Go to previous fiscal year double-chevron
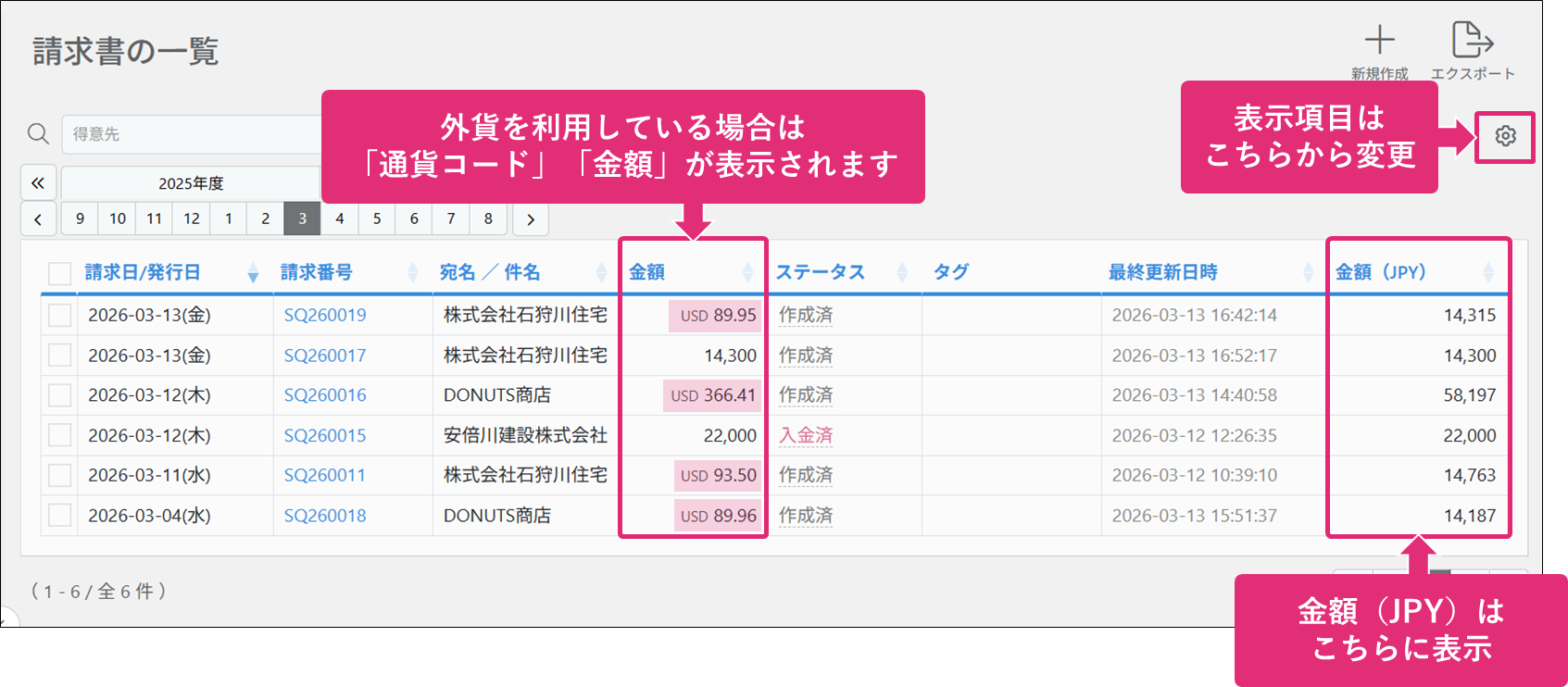1568x687 pixels. (38, 183)
